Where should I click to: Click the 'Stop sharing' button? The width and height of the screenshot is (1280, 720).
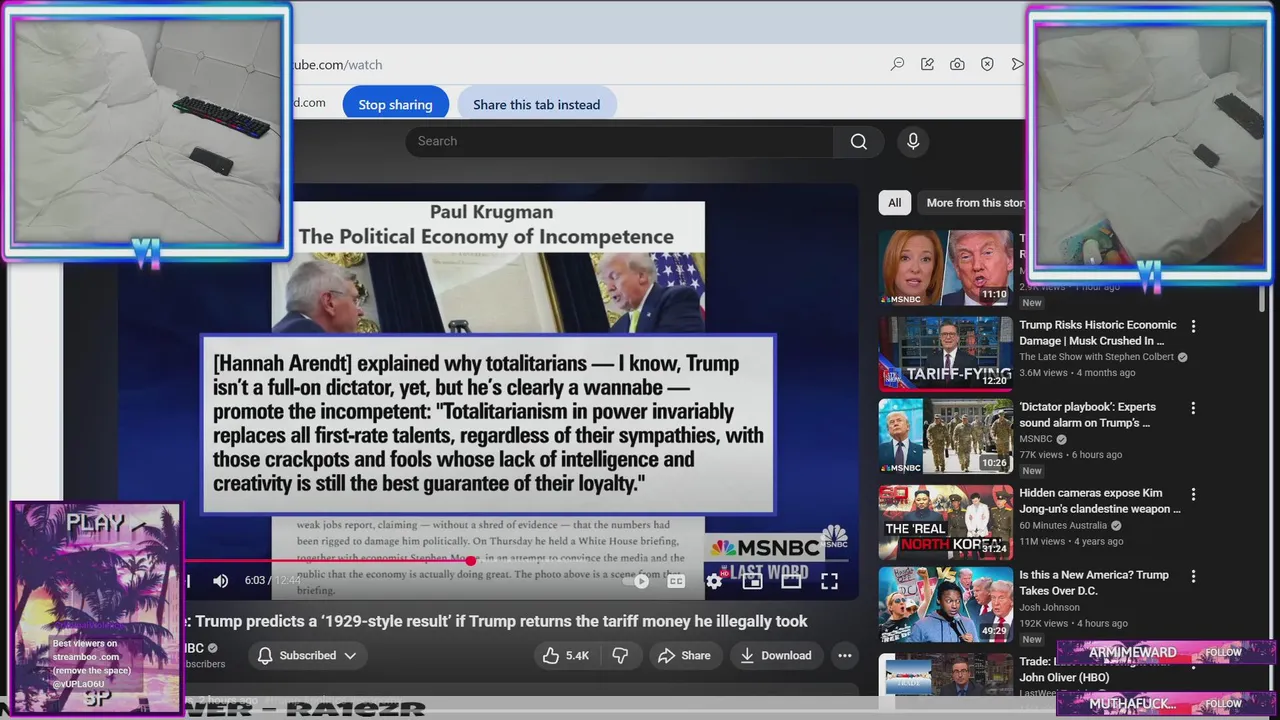click(x=396, y=104)
